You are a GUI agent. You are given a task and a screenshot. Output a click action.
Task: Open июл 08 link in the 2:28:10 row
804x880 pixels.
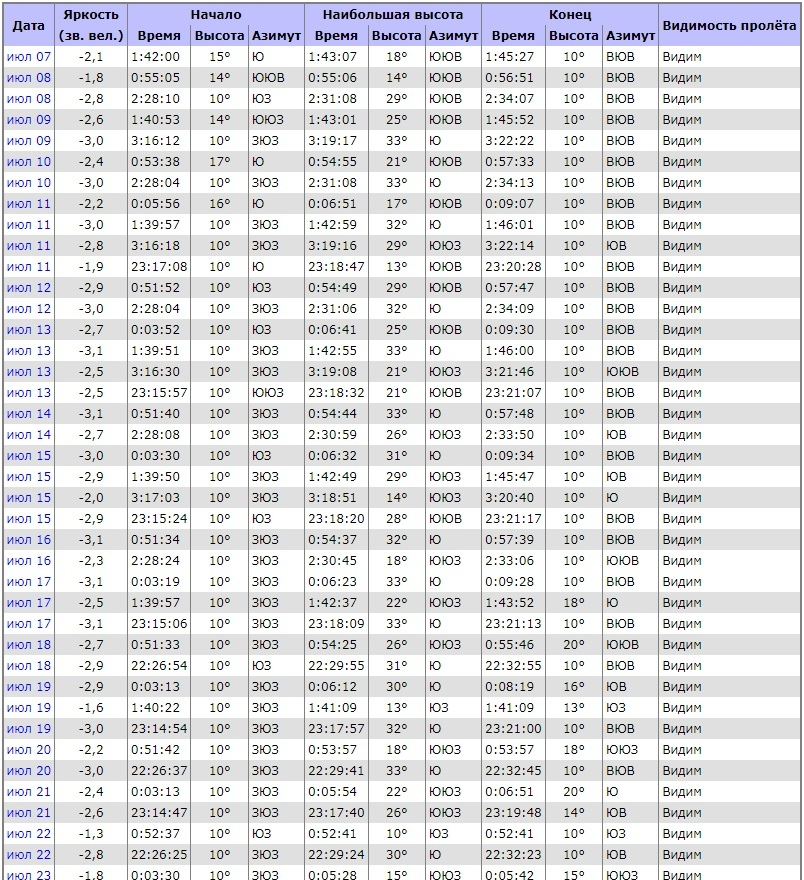(x=29, y=99)
